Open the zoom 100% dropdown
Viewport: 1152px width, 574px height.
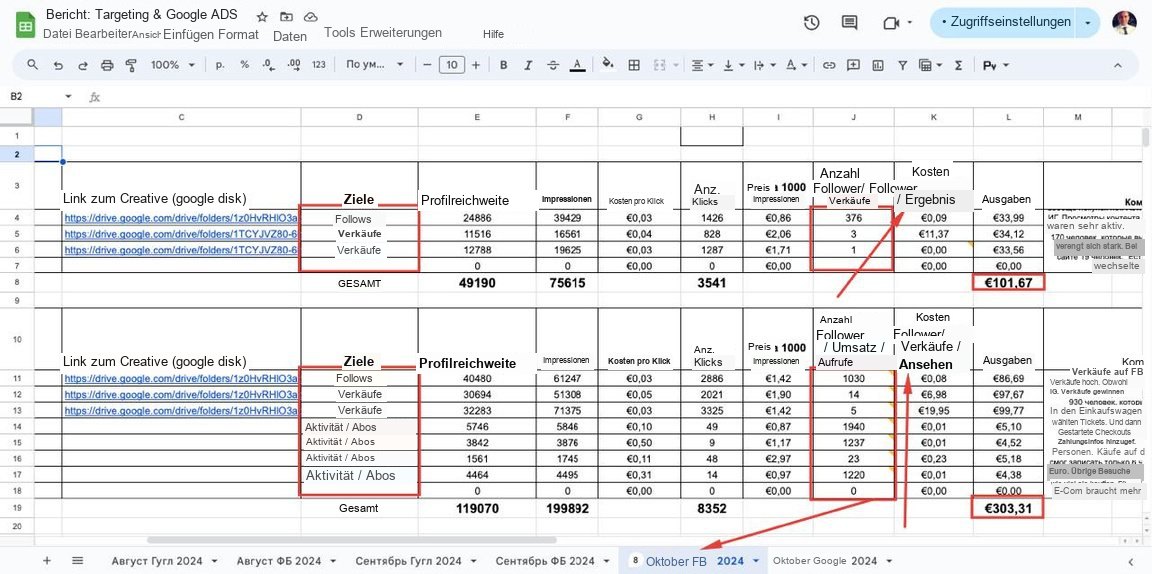coord(173,65)
